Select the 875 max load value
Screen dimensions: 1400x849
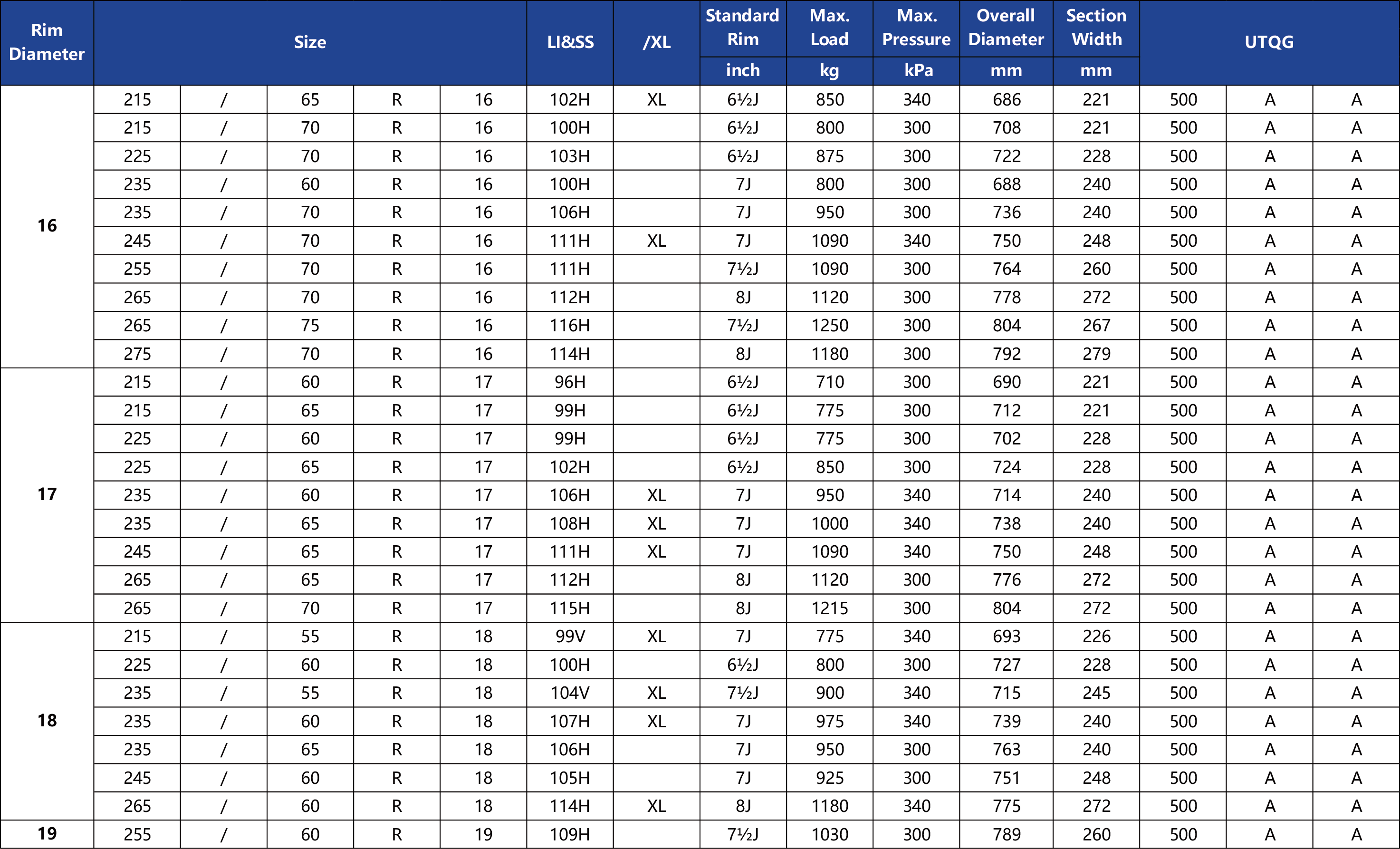(830, 156)
